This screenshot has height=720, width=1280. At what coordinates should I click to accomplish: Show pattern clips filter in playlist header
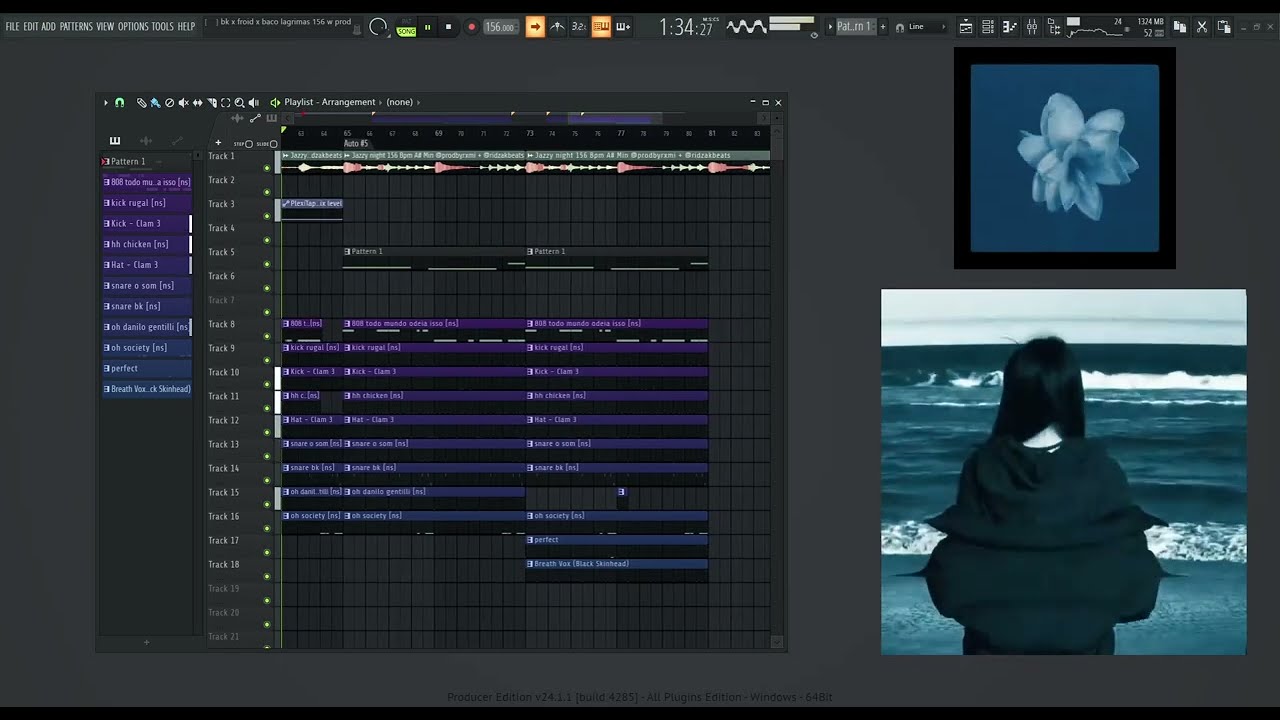click(x=272, y=118)
